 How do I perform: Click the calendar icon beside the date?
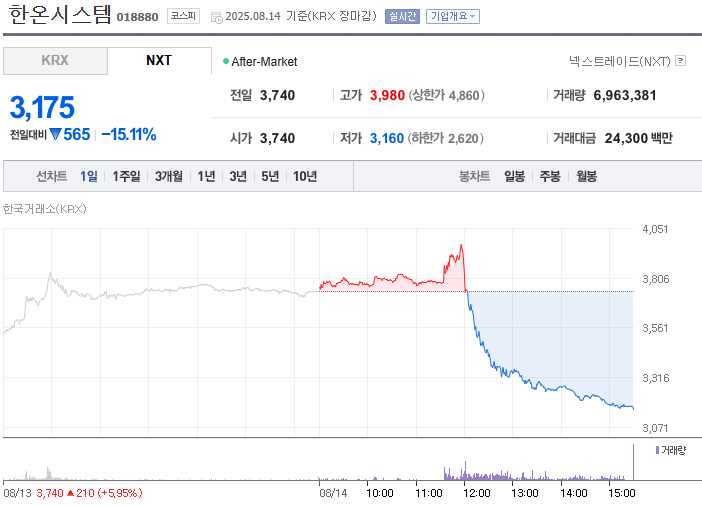217,17
